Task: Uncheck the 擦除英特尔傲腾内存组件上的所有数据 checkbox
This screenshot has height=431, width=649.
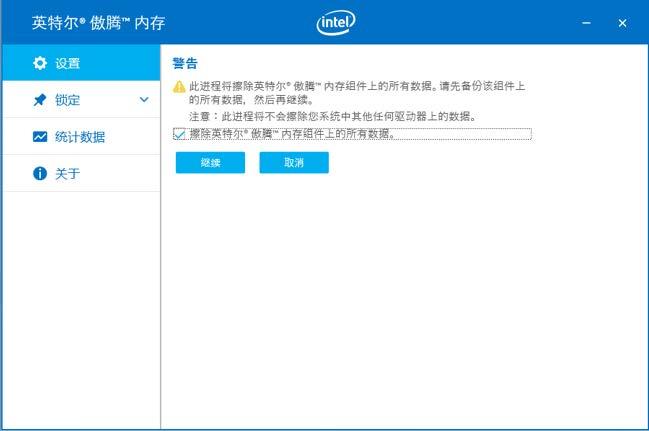Action: coord(179,134)
